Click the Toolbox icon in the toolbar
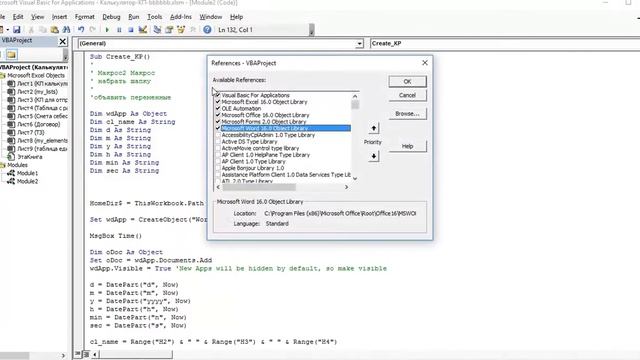 193,30
